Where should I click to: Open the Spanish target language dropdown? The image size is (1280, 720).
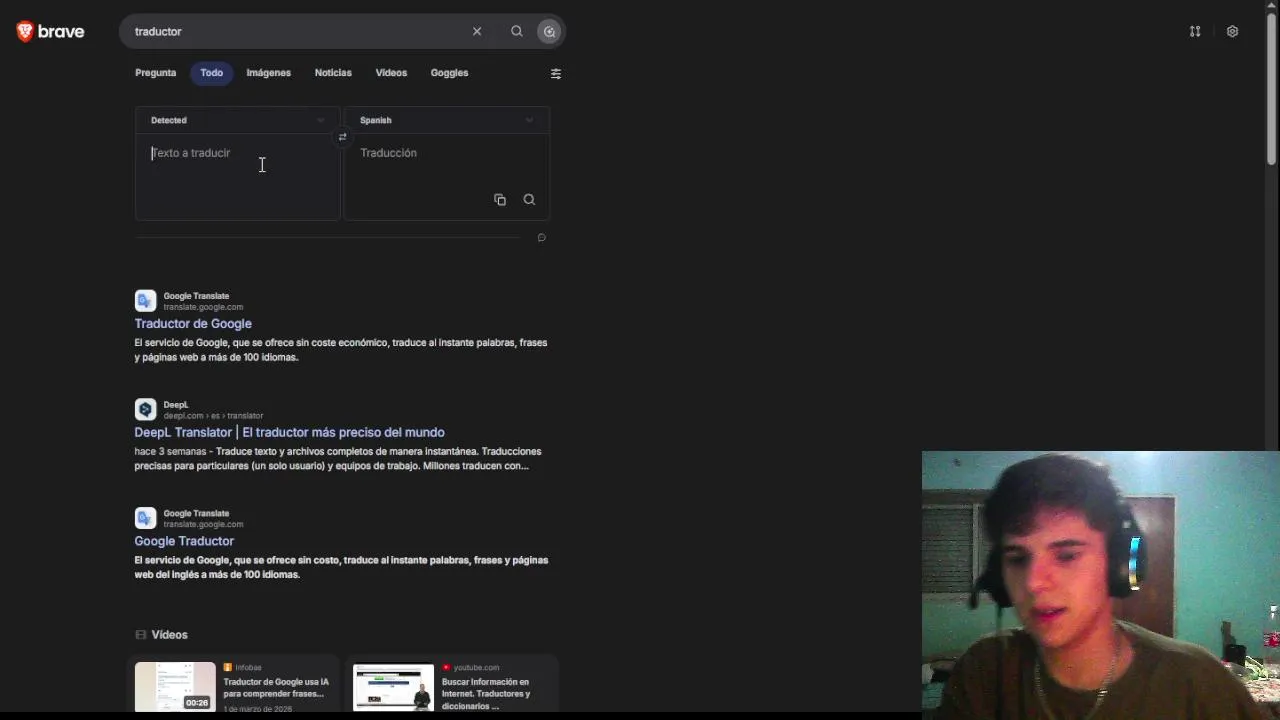tap(447, 120)
